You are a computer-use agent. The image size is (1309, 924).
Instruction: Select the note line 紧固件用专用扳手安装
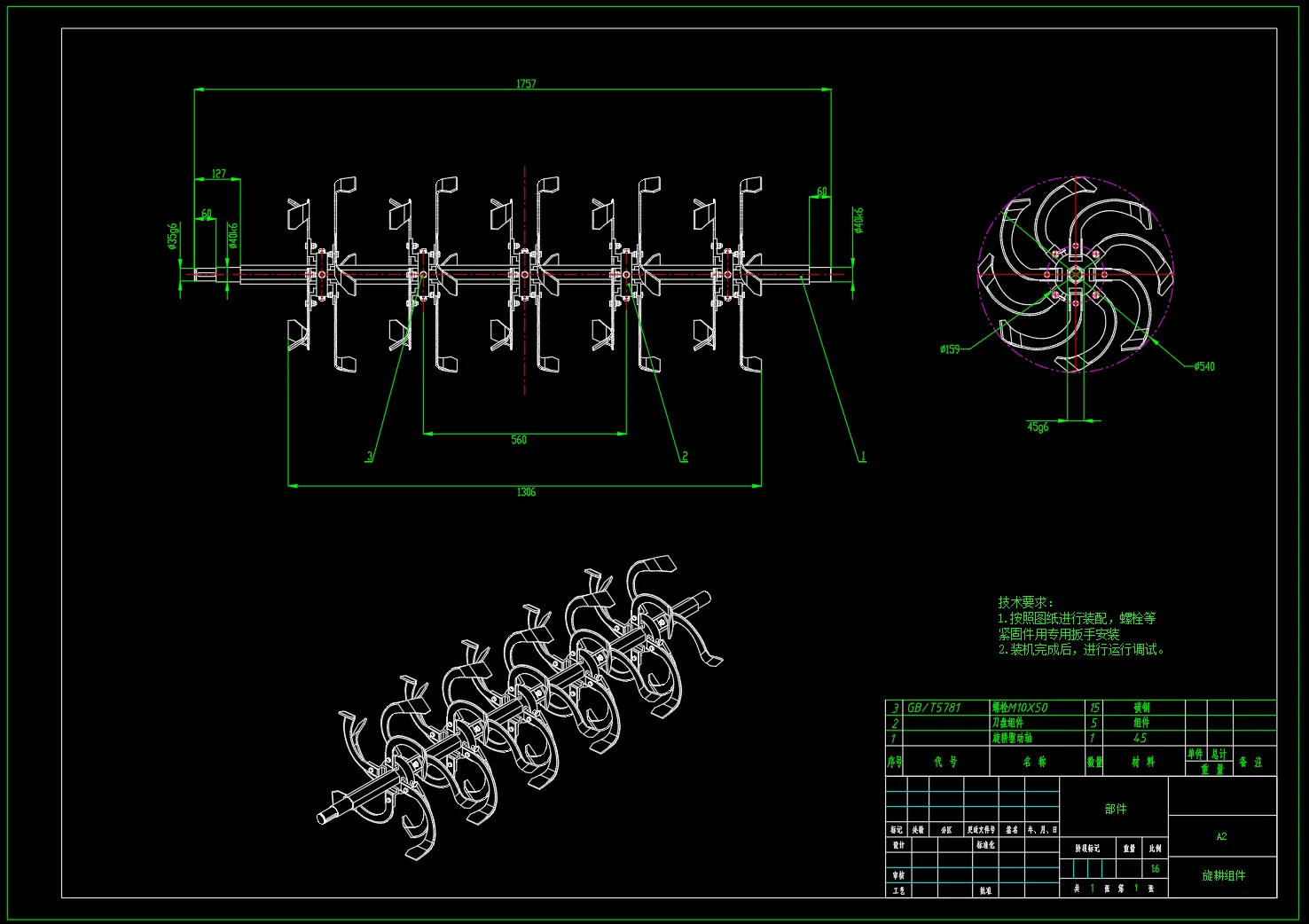point(1059,634)
